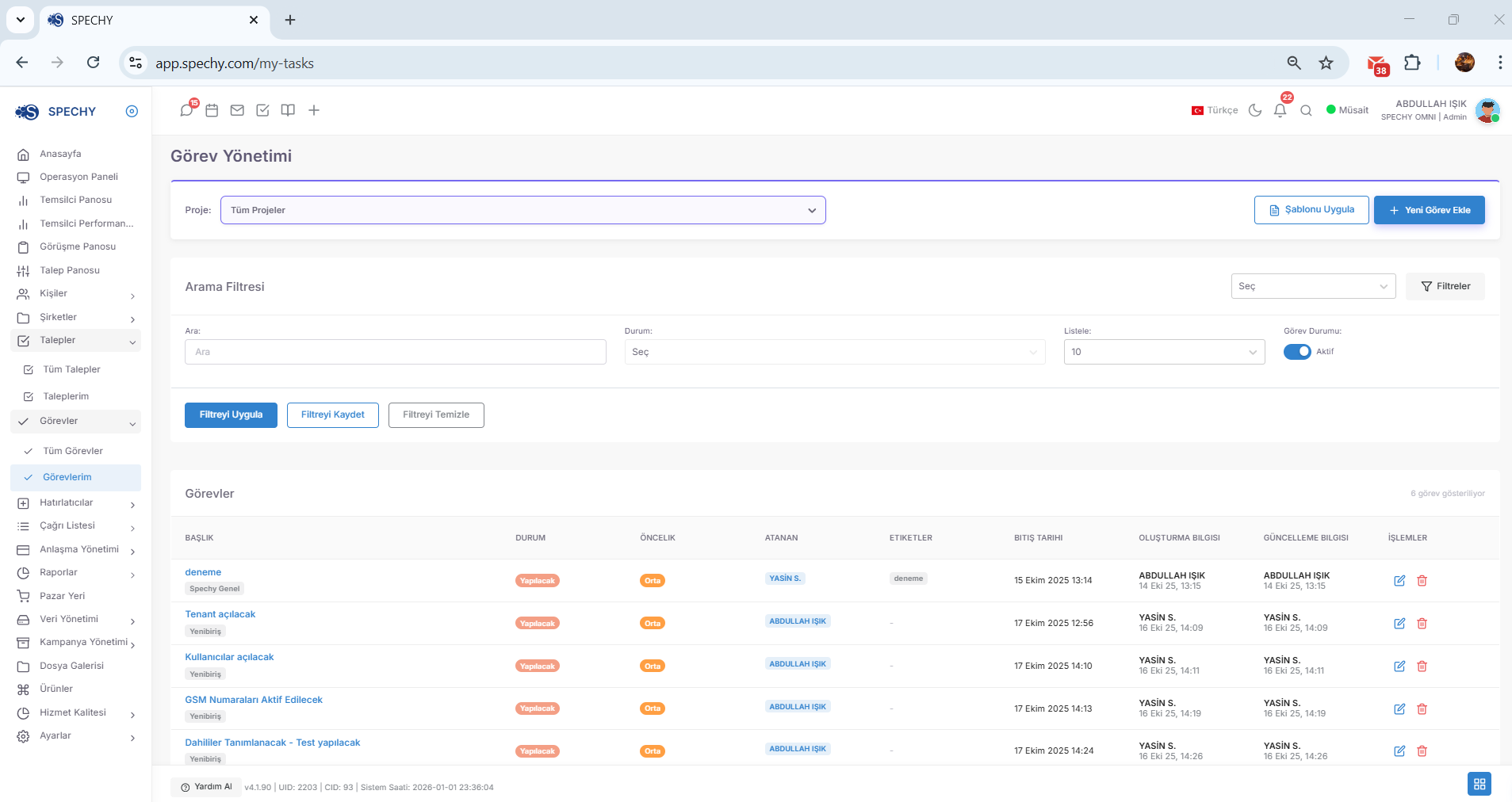Screen dimensions: 1512x802
Task: Expand Şirketler in the sidebar
Action: coord(75,317)
